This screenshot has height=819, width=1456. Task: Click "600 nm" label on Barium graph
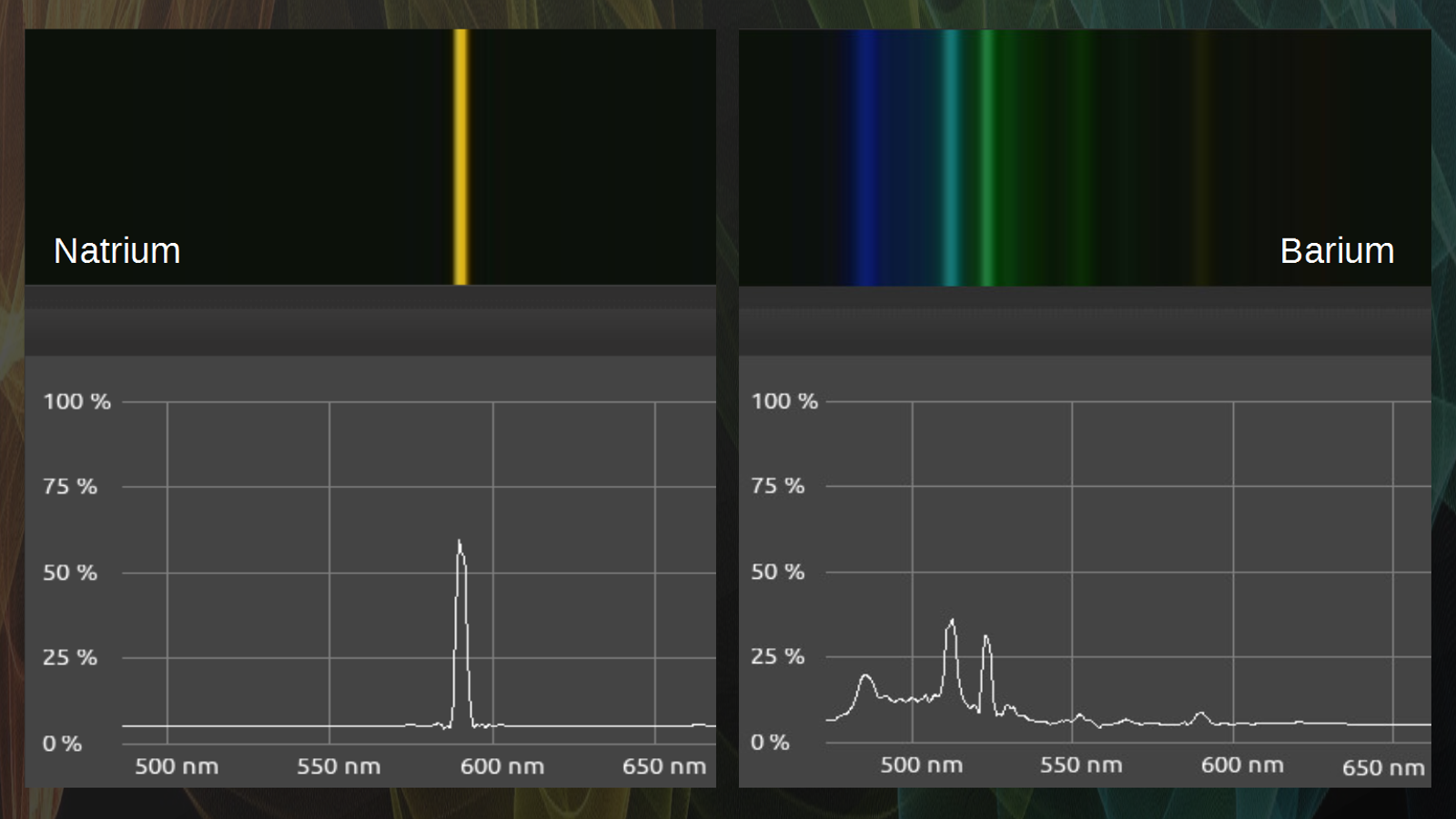coord(1242,765)
